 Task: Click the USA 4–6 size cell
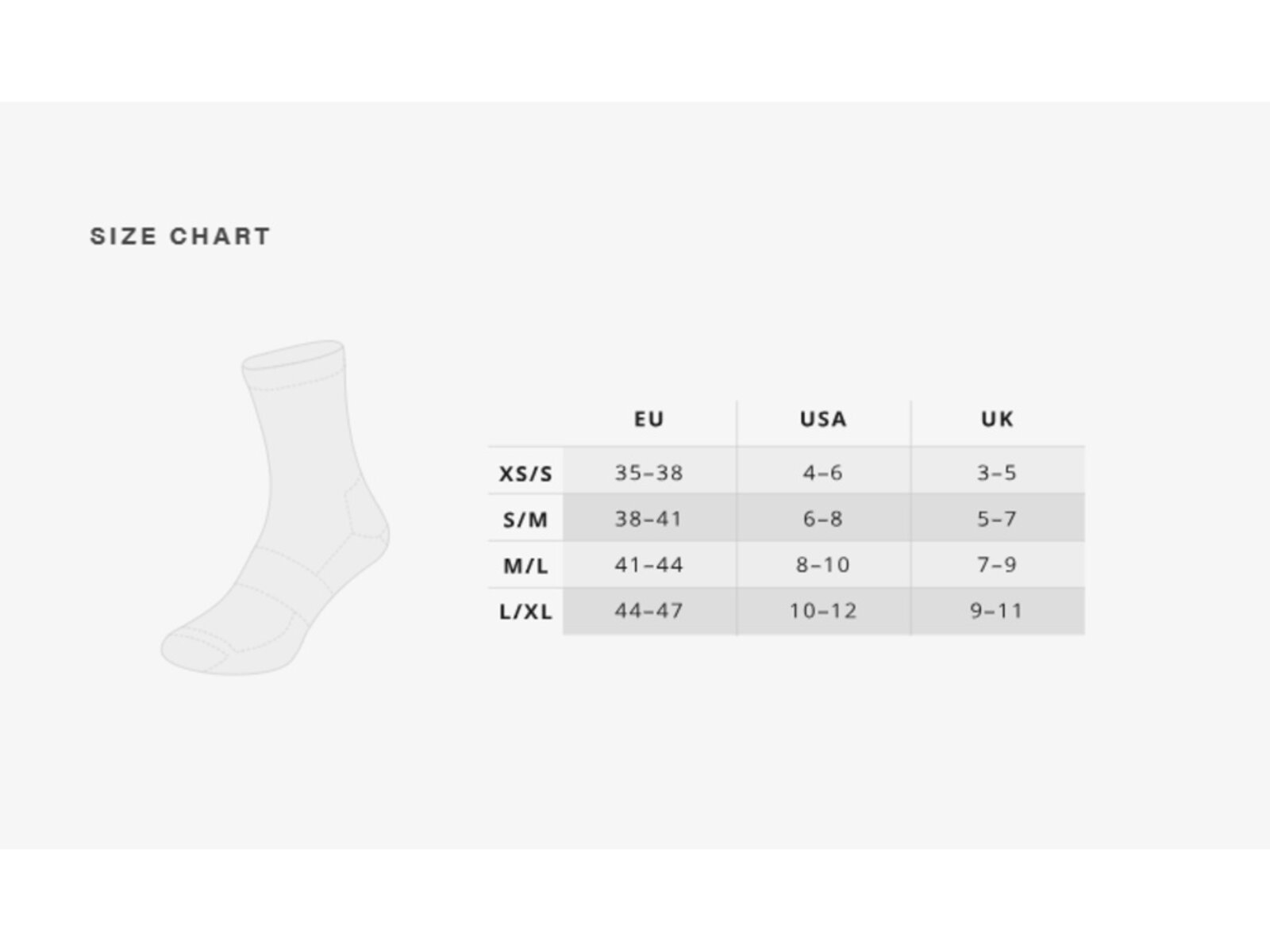823,473
